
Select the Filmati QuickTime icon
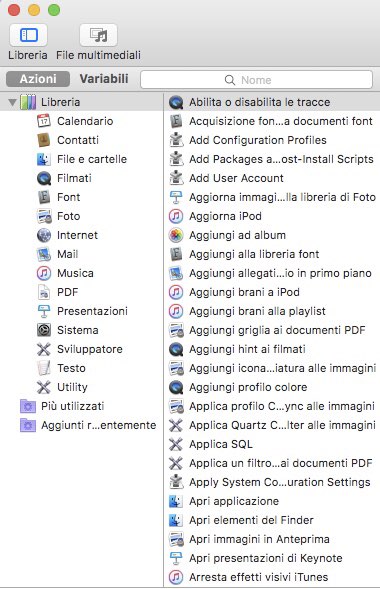(x=44, y=178)
